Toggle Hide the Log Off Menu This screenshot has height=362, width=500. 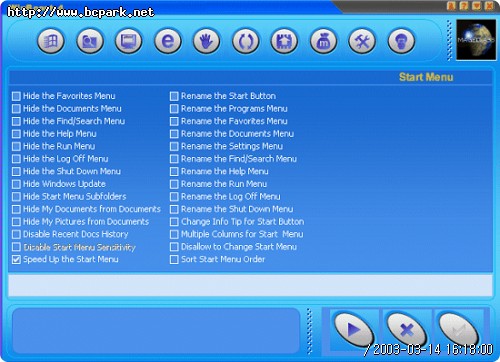coord(16,159)
